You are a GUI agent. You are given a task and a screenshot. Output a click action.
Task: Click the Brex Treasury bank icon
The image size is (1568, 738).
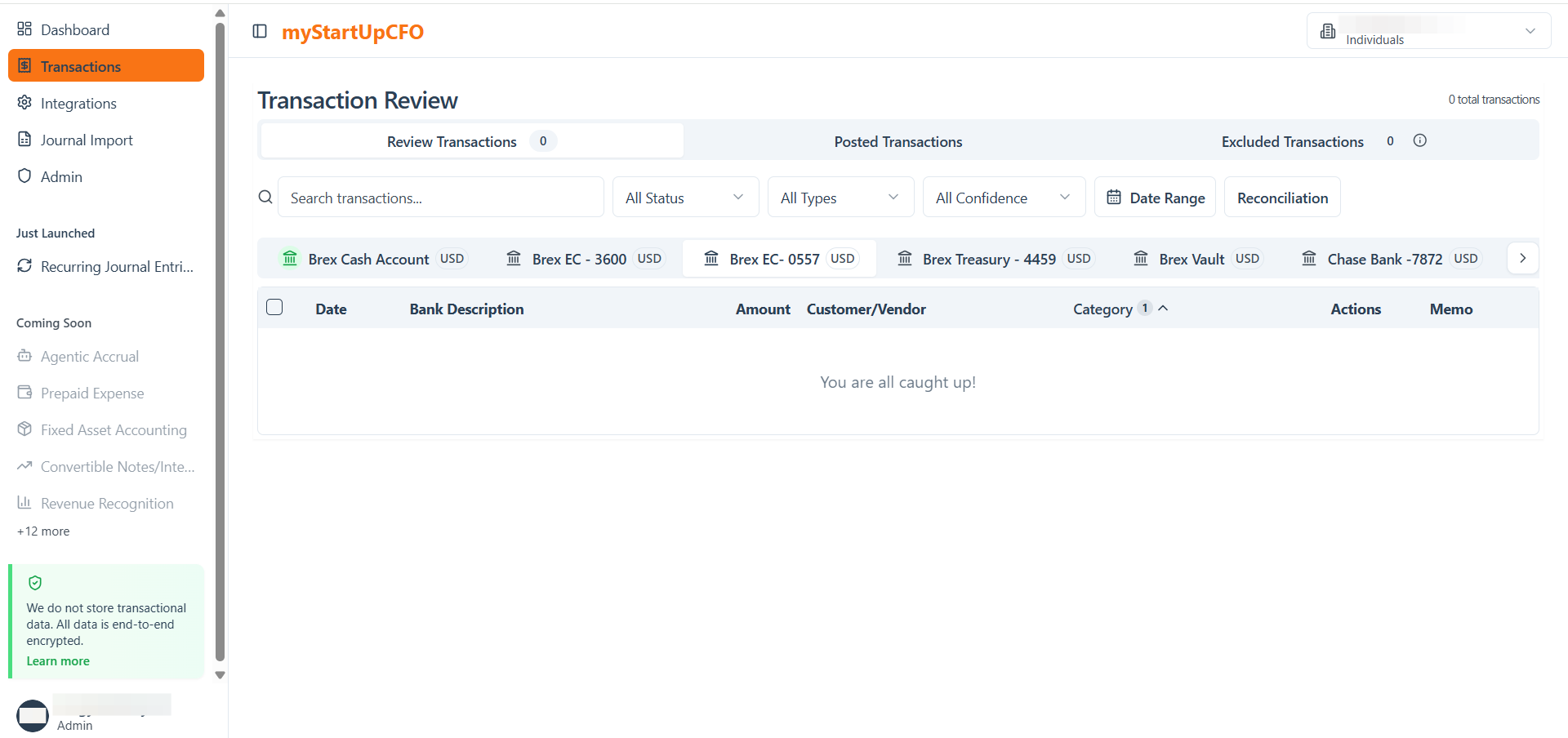[x=905, y=259]
